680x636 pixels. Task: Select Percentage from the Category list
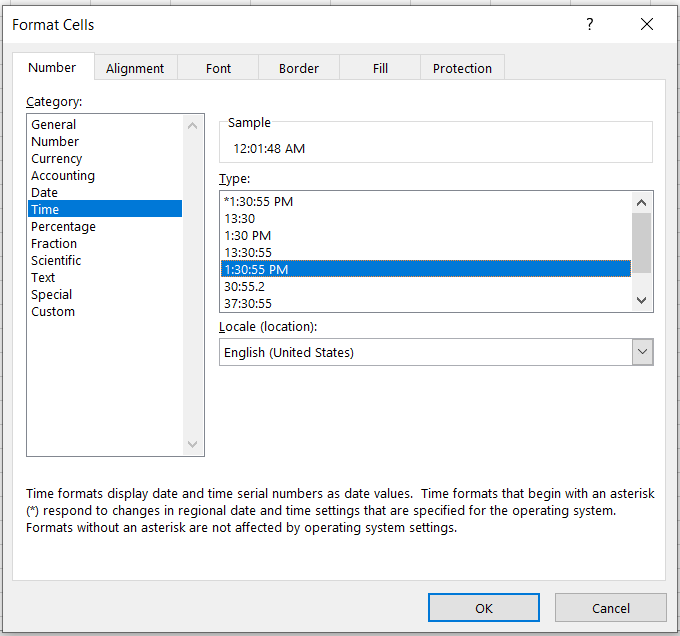63,226
